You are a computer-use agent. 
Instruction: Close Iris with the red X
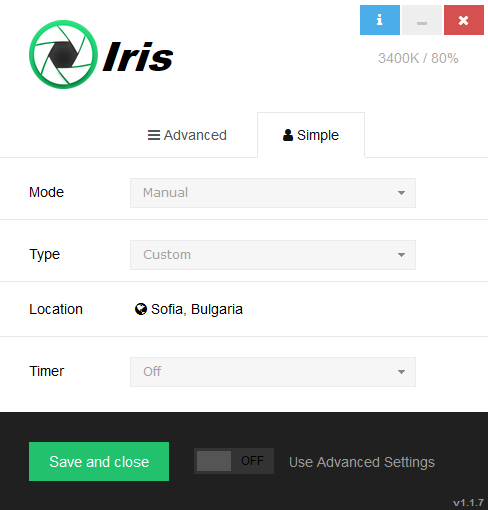(x=464, y=20)
